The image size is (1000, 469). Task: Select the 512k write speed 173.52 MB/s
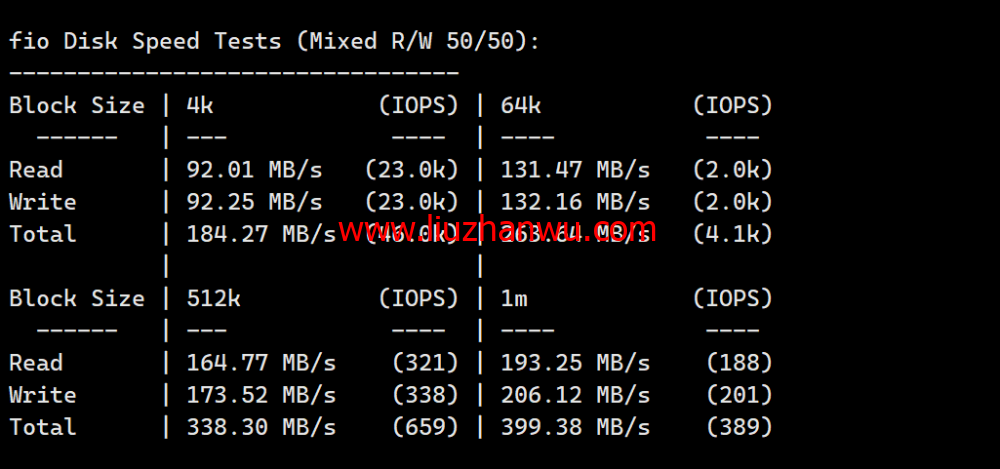tap(261, 394)
